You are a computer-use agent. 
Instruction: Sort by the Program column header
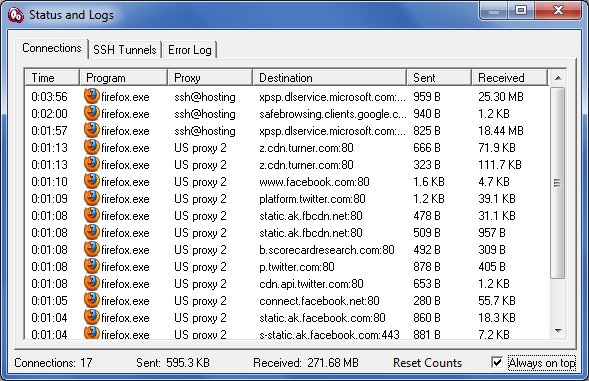(124, 77)
